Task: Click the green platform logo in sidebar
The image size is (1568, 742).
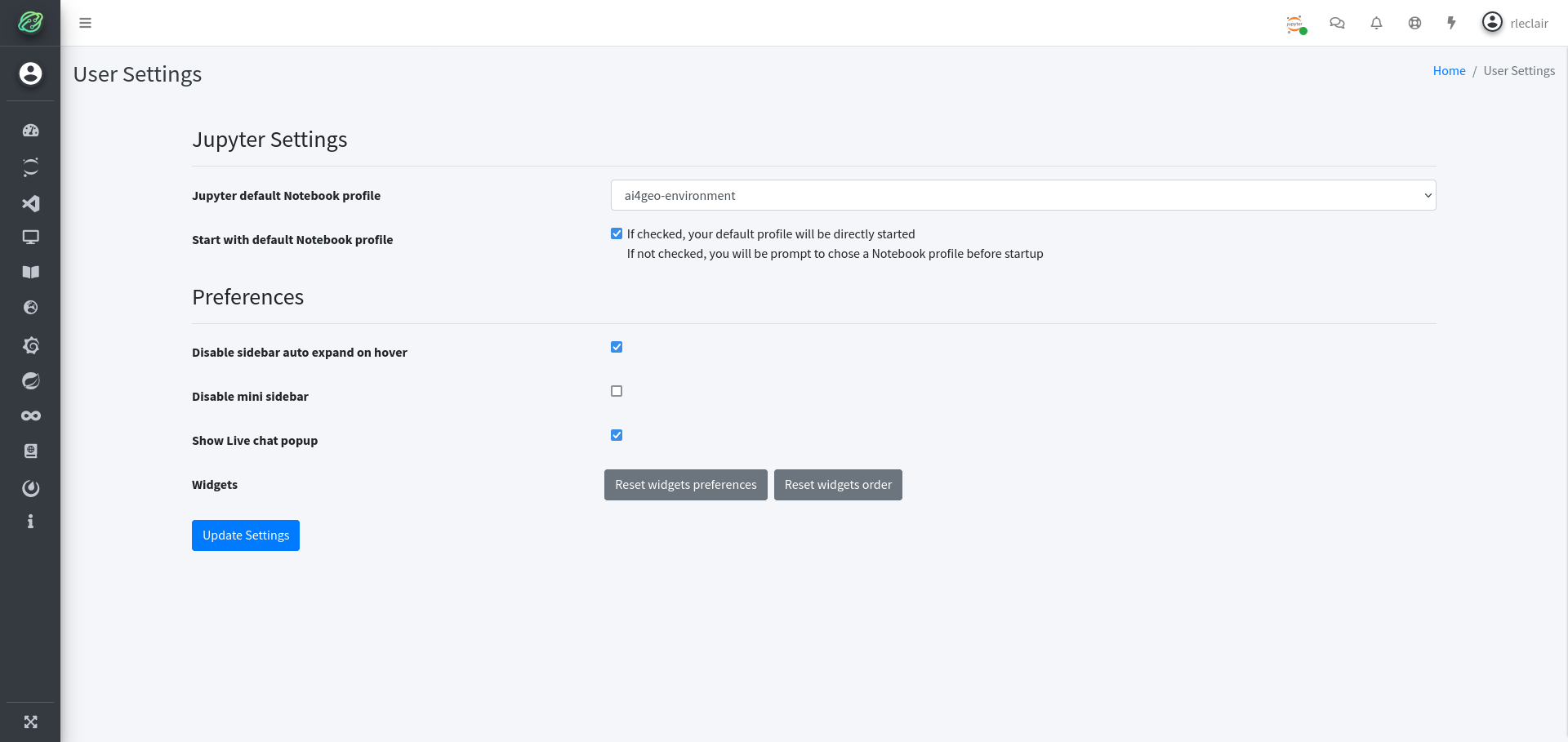Action: click(30, 22)
